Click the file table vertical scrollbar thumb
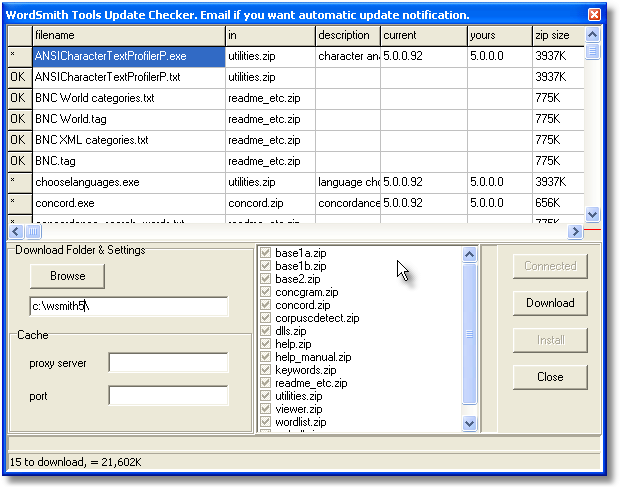Image resolution: width=621 pixels, height=490 pixels. click(592, 51)
